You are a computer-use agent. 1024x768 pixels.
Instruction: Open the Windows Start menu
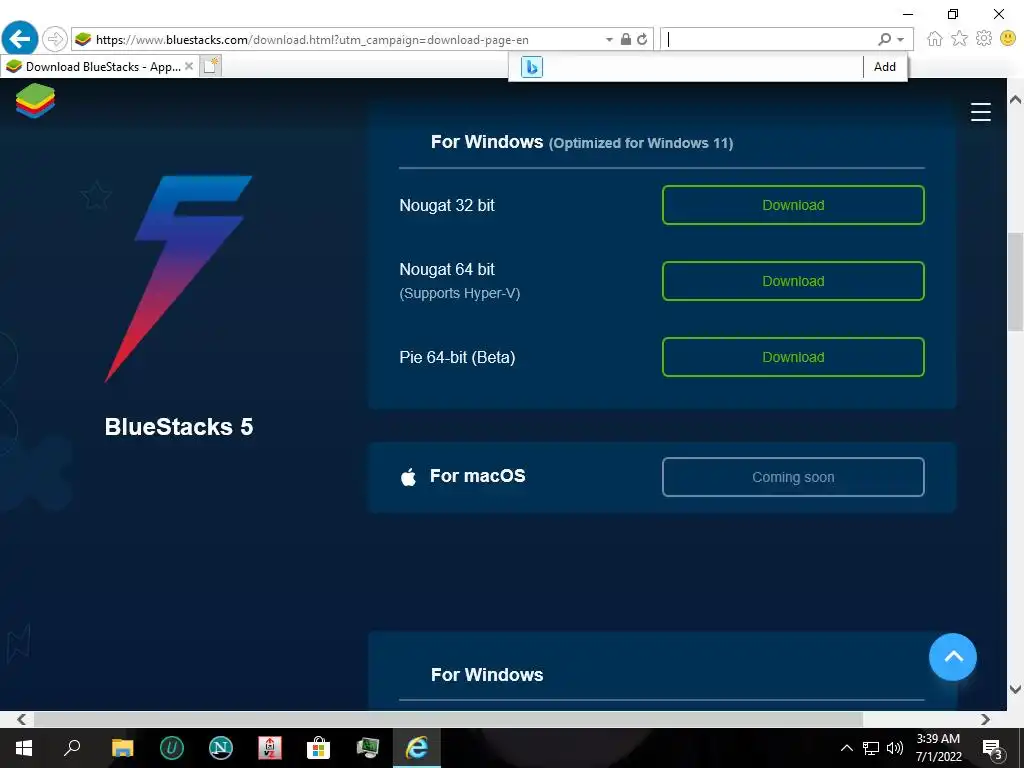(24, 748)
